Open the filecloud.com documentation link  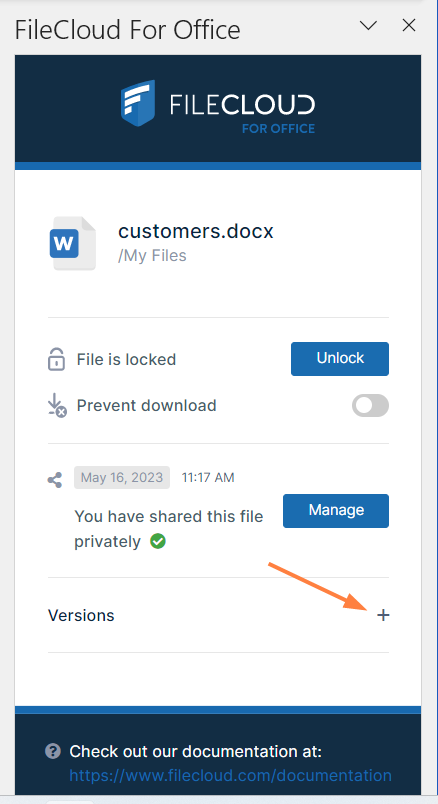point(230,775)
